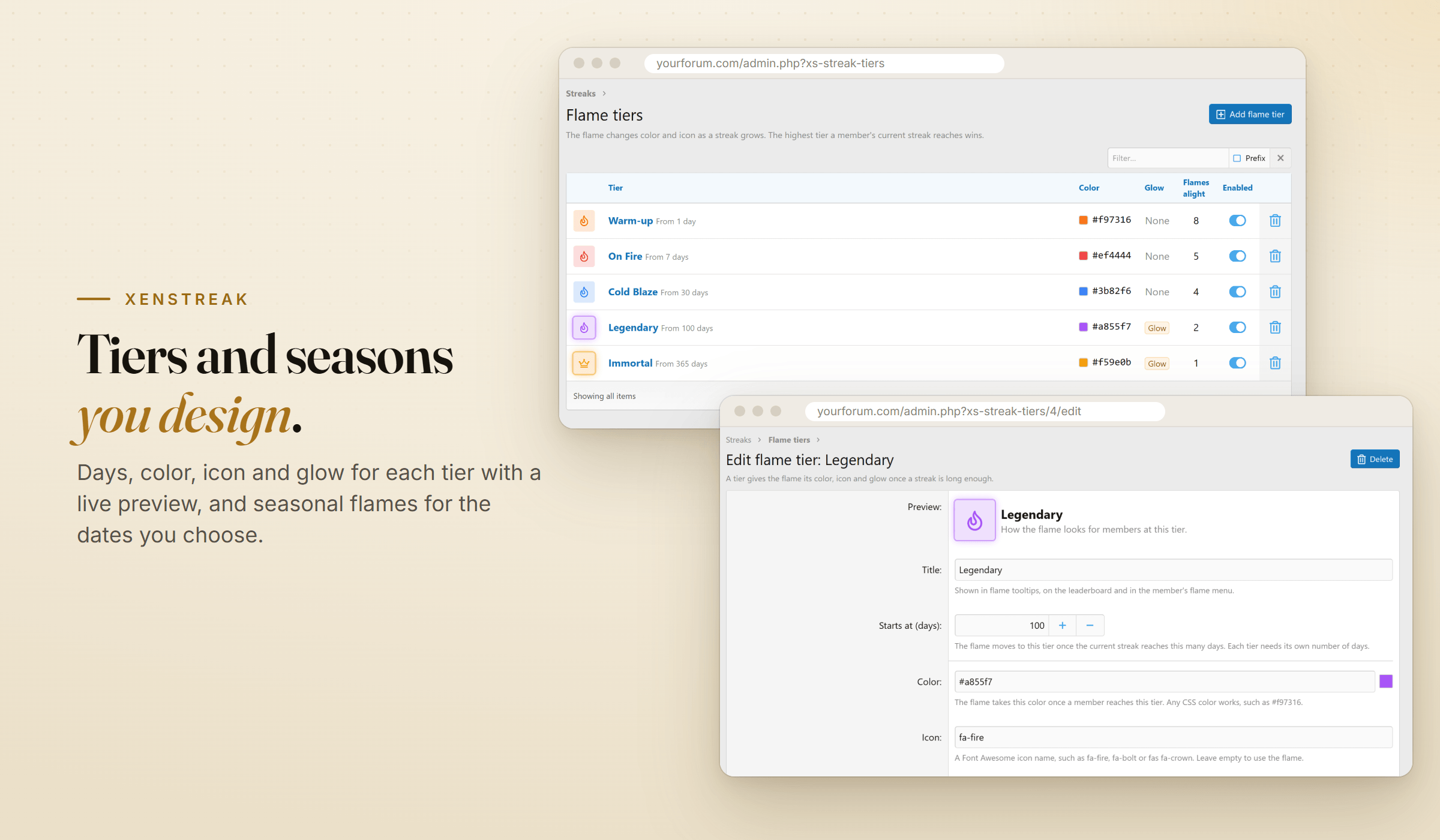Screen dimensions: 1440x840
Task: Open the Warm-up tier link
Action: pos(630,221)
